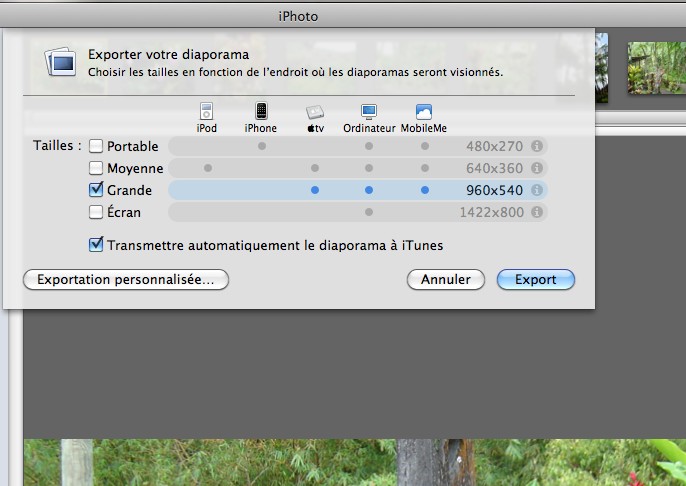
Task: Show info for 640x360 size
Action: pos(537,168)
